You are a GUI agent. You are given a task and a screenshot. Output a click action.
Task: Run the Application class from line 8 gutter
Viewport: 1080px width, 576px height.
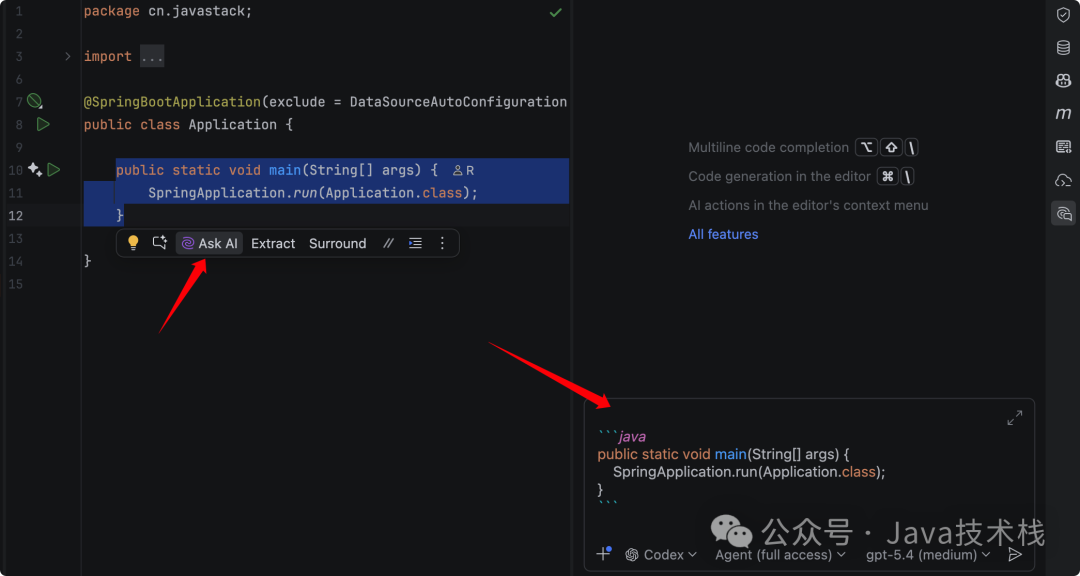43,124
